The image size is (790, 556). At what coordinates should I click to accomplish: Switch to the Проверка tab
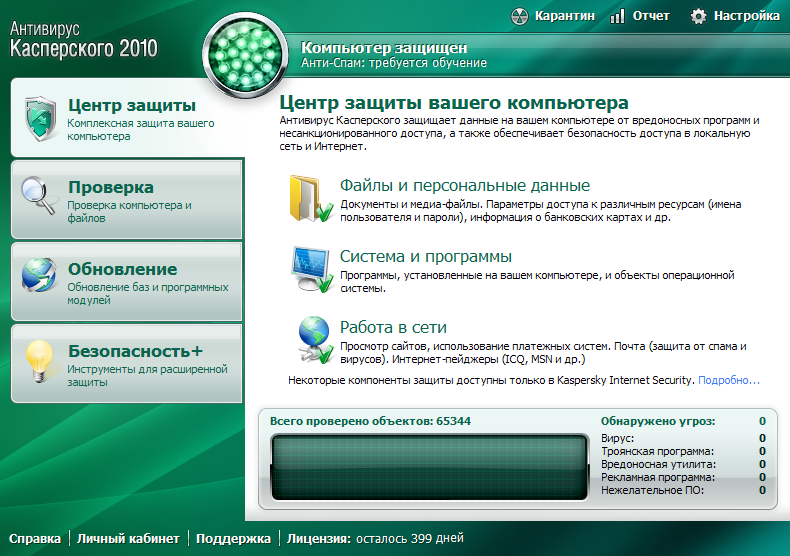(x=126, y=199)
